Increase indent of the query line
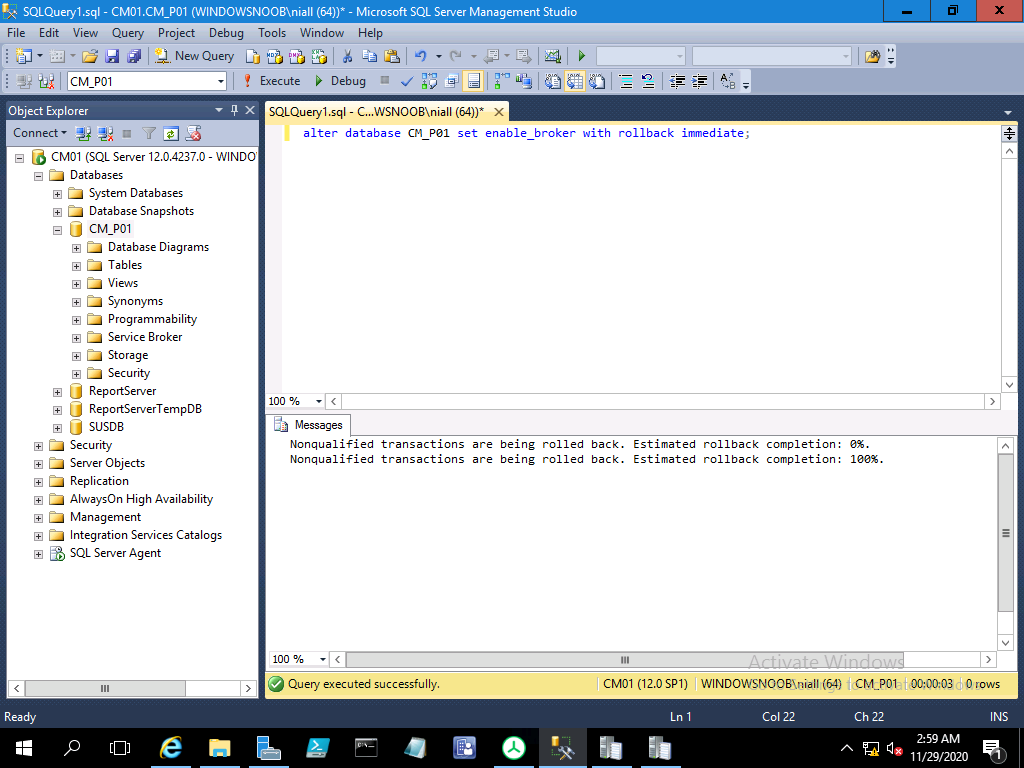 pos(699,81)
